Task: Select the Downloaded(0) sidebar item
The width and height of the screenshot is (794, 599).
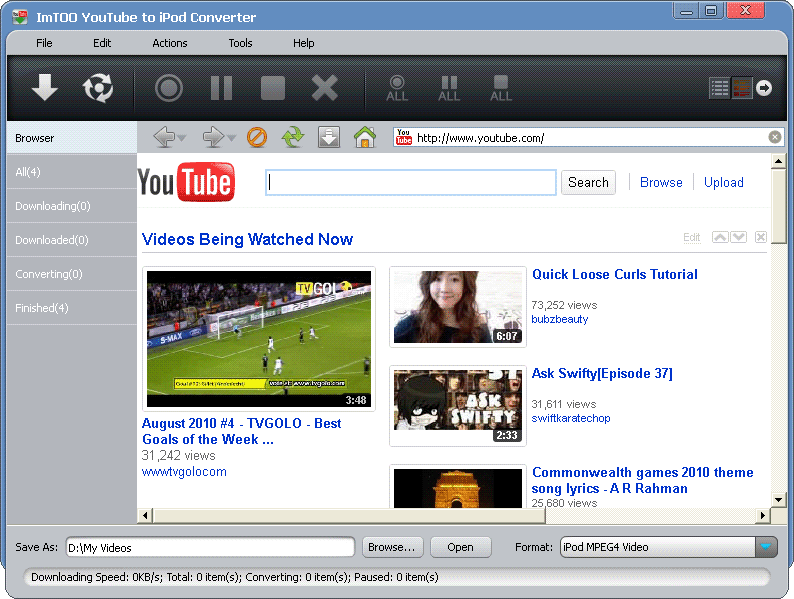Action: tap(72, 240)
